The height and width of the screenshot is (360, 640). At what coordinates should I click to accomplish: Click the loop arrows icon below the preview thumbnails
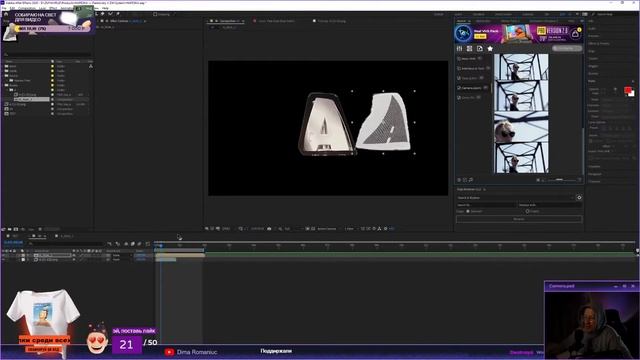coord(471,180)
